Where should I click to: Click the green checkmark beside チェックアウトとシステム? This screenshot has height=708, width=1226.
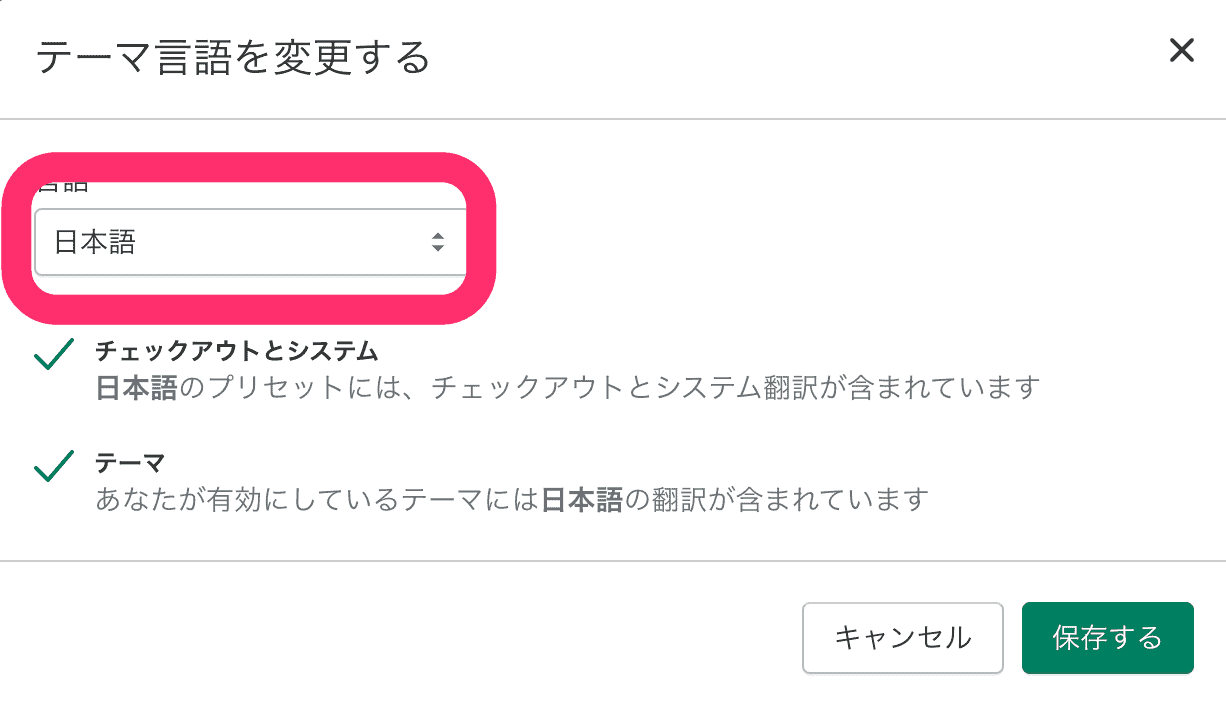point(53,353)
